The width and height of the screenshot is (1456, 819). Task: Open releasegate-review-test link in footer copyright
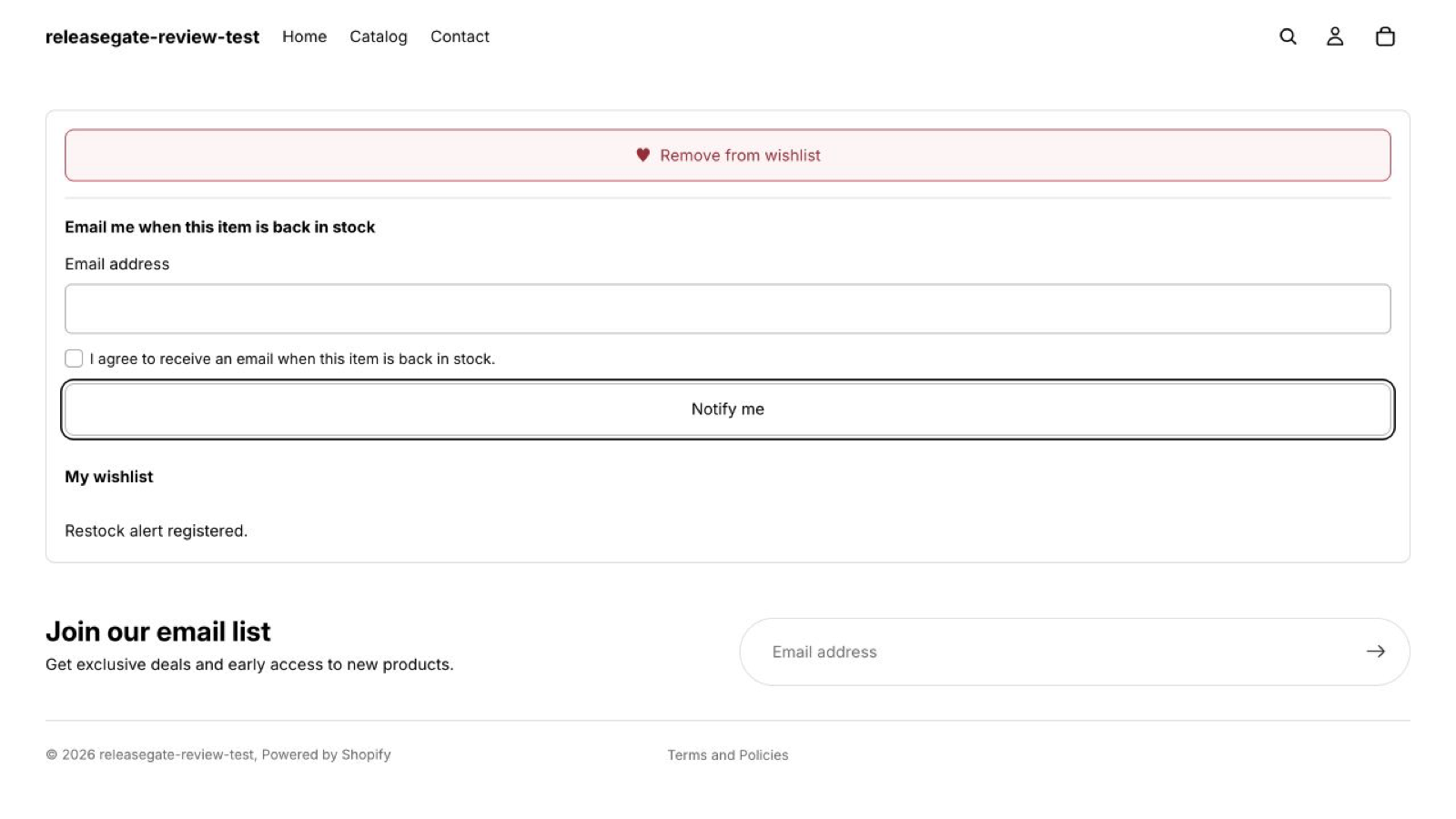177,754
